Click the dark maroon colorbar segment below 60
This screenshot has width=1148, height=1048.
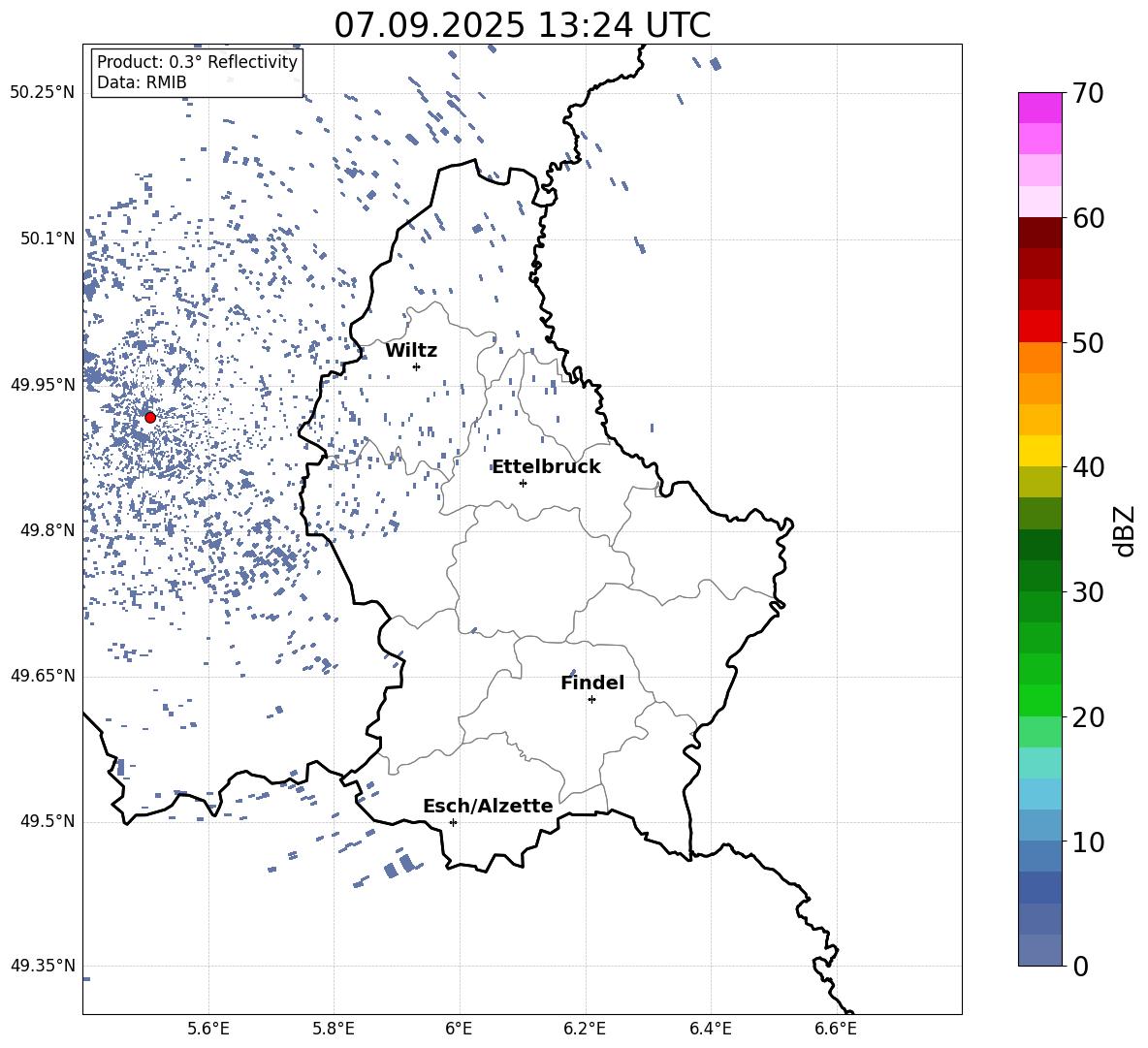click(x=1039, y=233)
